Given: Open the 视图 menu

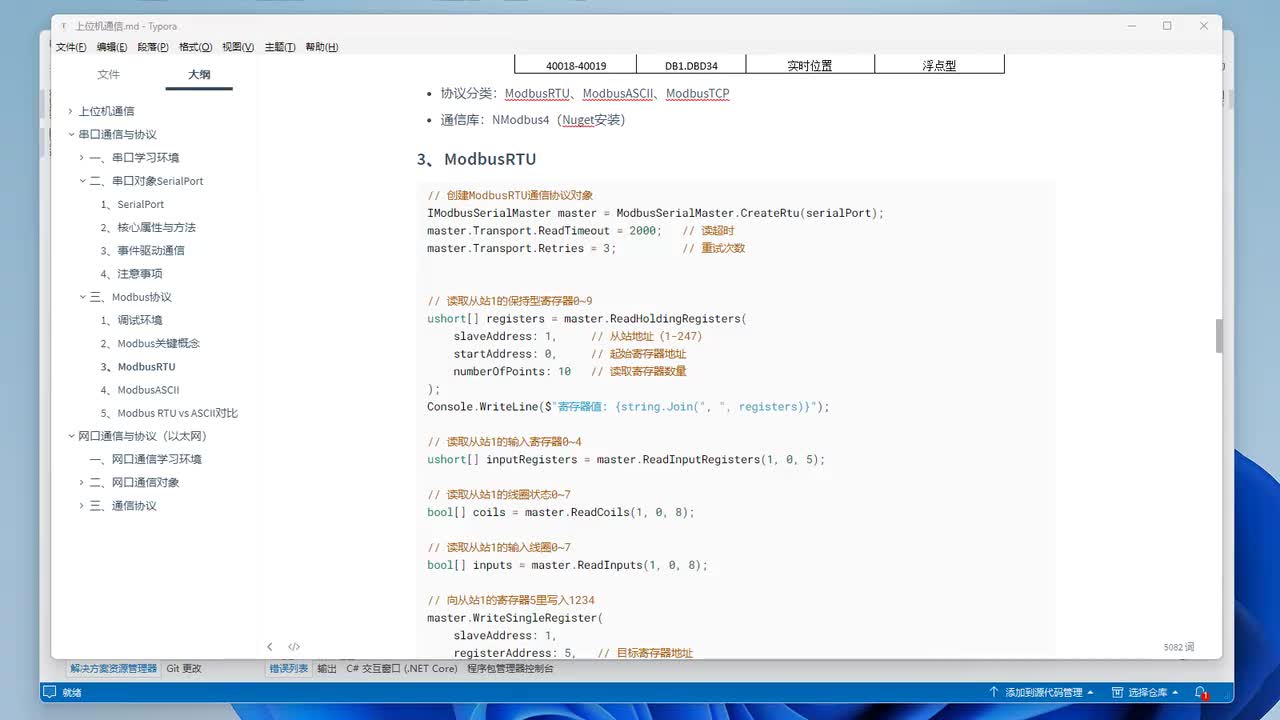Looking at the screenshot, I should point(238,47).
